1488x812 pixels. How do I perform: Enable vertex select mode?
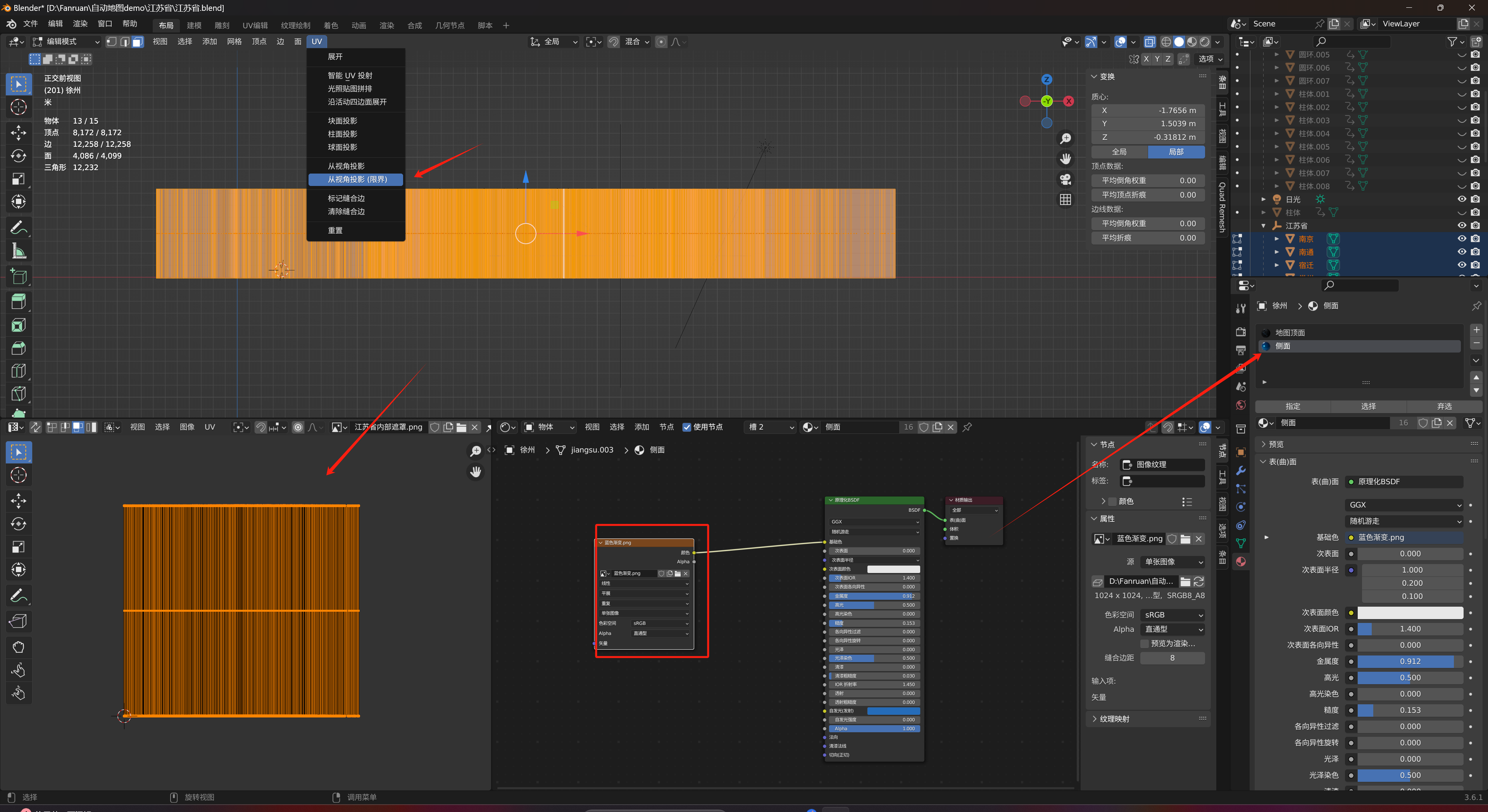112,41
